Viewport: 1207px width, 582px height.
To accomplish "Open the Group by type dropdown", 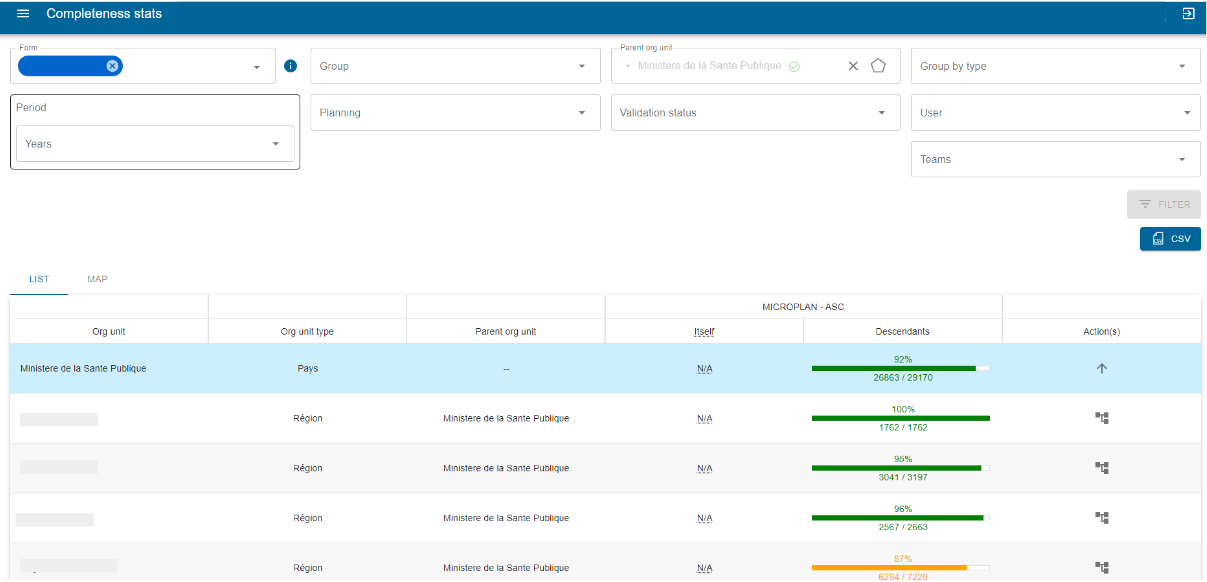I will tap(1055, 66).
